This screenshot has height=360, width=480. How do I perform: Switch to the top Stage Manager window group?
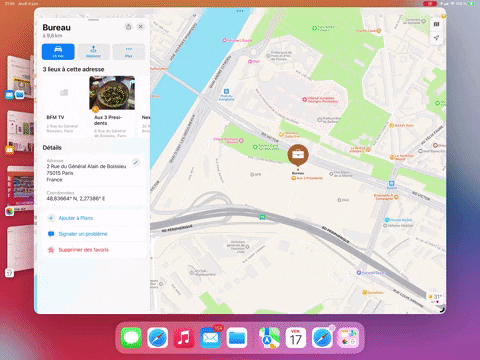point(21,77)
